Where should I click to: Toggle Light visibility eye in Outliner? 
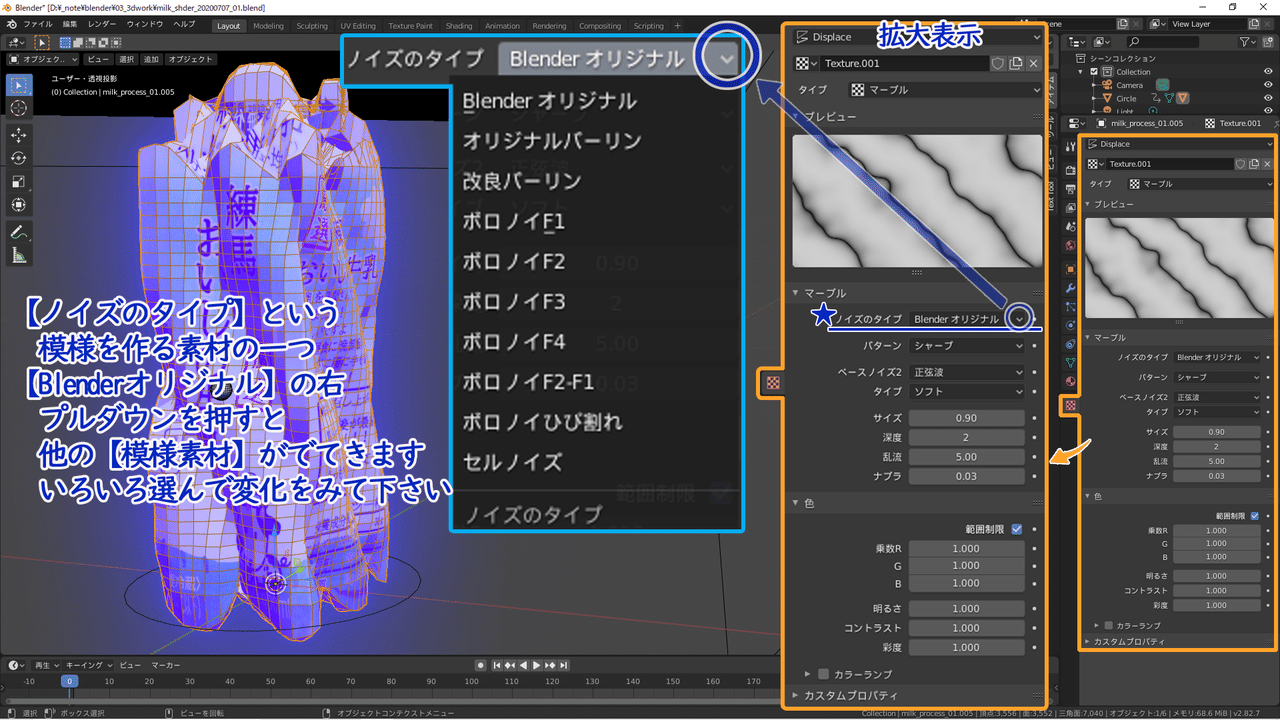pyautogui.click(x=1268, y=110)
